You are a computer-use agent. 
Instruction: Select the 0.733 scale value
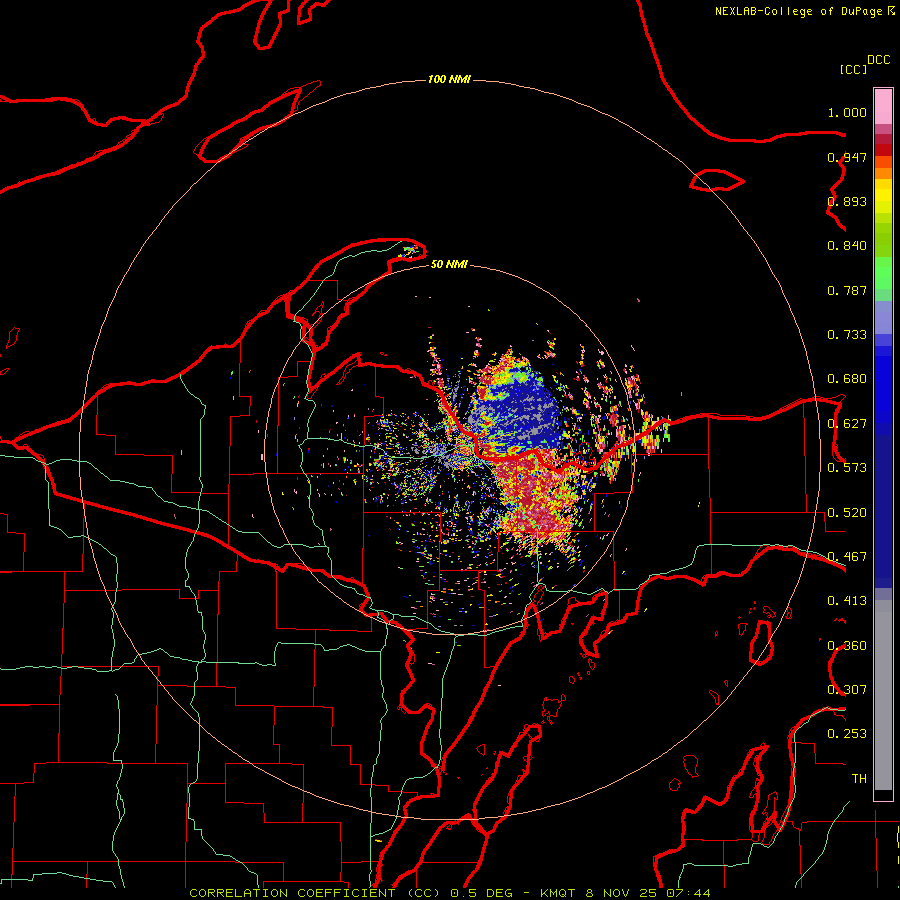coord(847,335)
